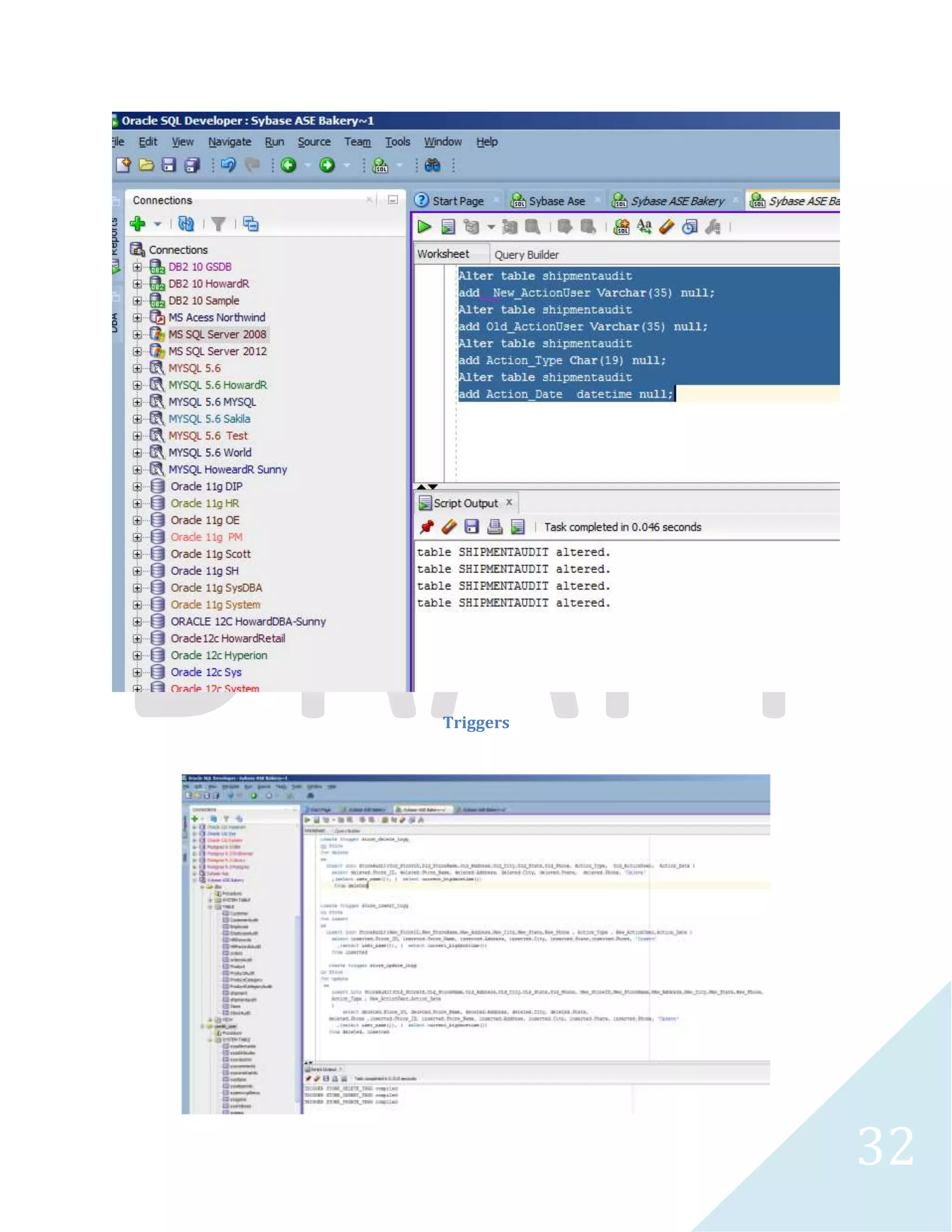The height and width of the screenshot is (1232, 952).
Task: Click Save All in main toolbar
Action: pyautogui.click(x=193, y=166)
